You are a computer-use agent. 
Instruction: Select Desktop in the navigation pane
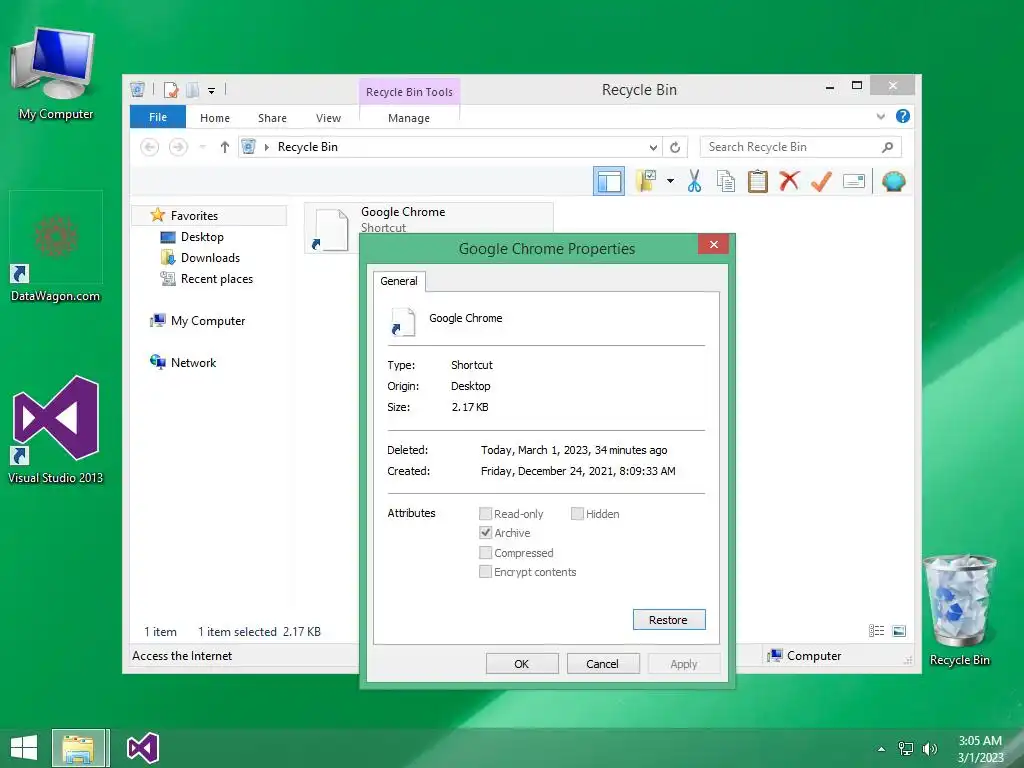coord(202,236)
